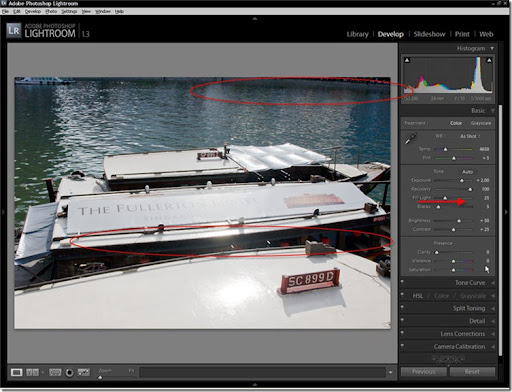Open the As Shot white balance dropdown

coord(470,136)
